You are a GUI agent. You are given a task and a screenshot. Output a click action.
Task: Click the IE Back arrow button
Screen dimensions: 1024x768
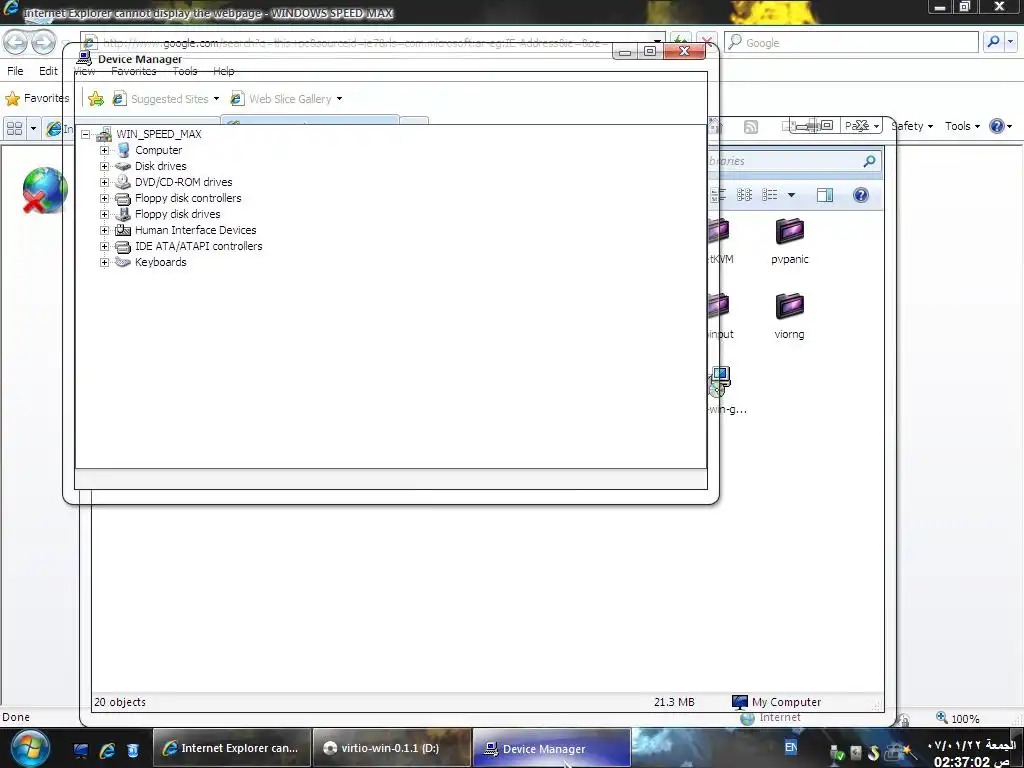(16, 43)
